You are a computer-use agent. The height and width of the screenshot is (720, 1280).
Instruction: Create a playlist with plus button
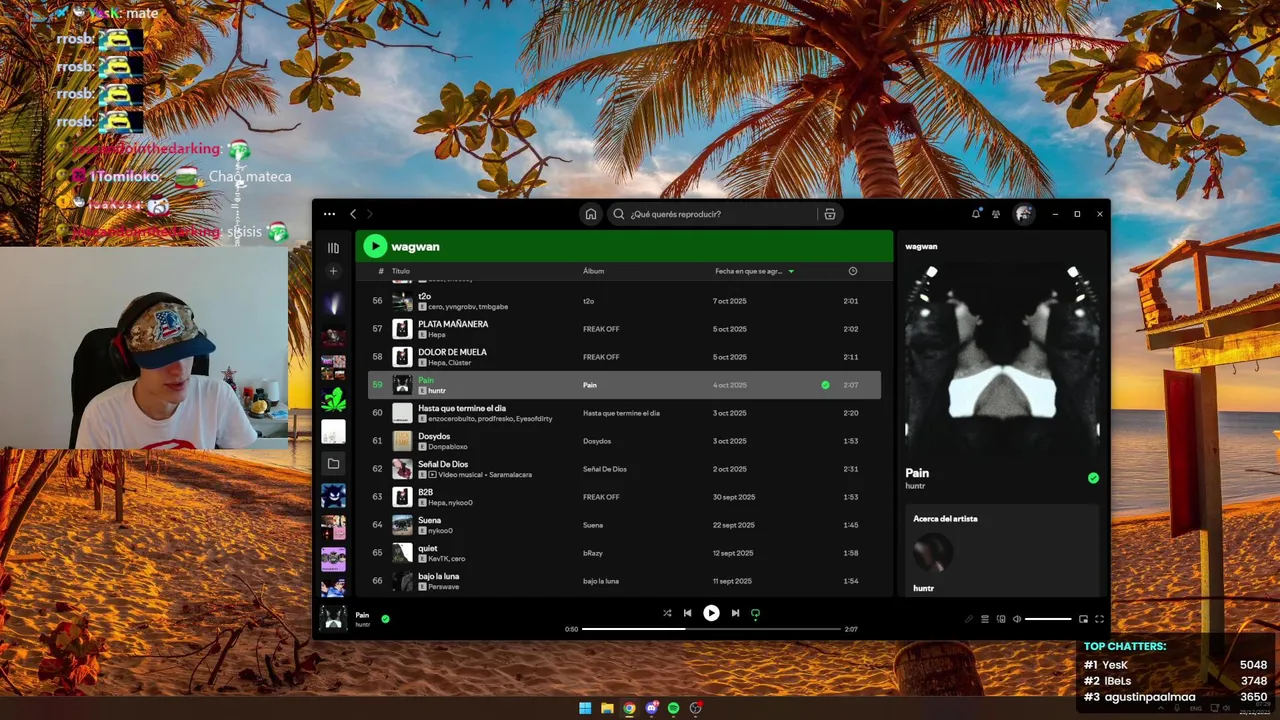point(333,271)
